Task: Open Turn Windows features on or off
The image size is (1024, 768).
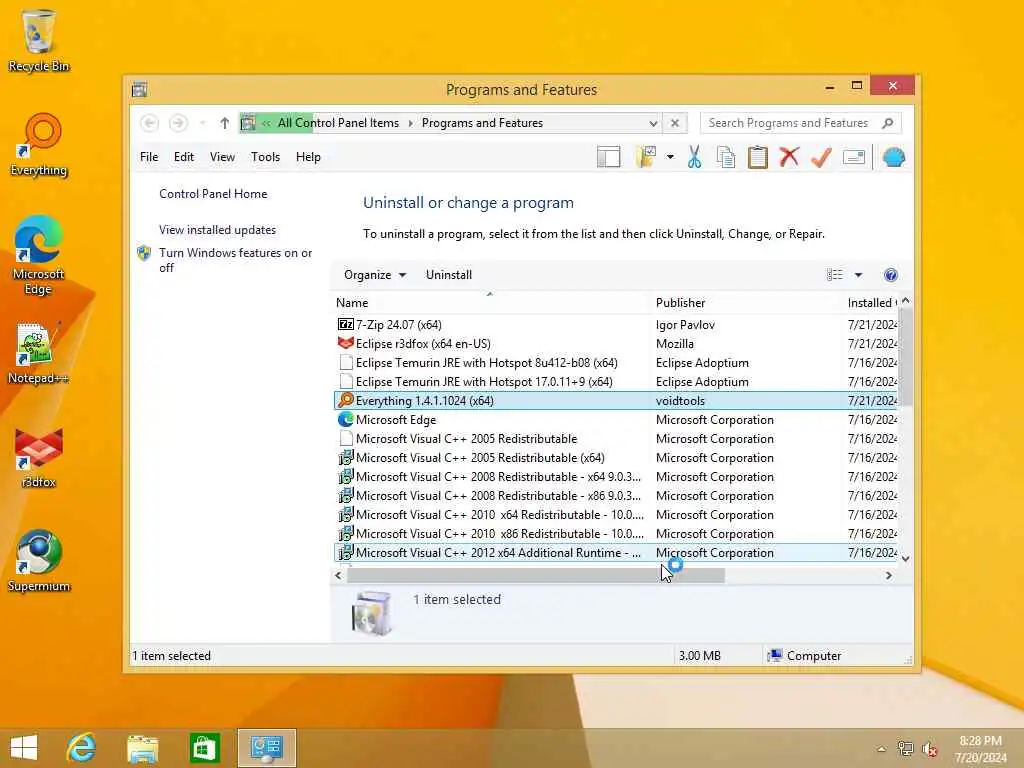Action: coord(235,260)
